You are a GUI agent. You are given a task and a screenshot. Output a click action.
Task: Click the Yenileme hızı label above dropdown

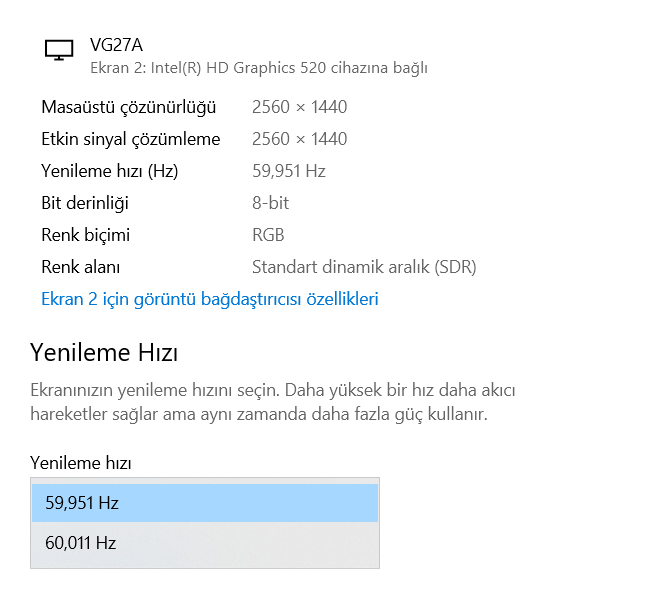coord(81,463)
